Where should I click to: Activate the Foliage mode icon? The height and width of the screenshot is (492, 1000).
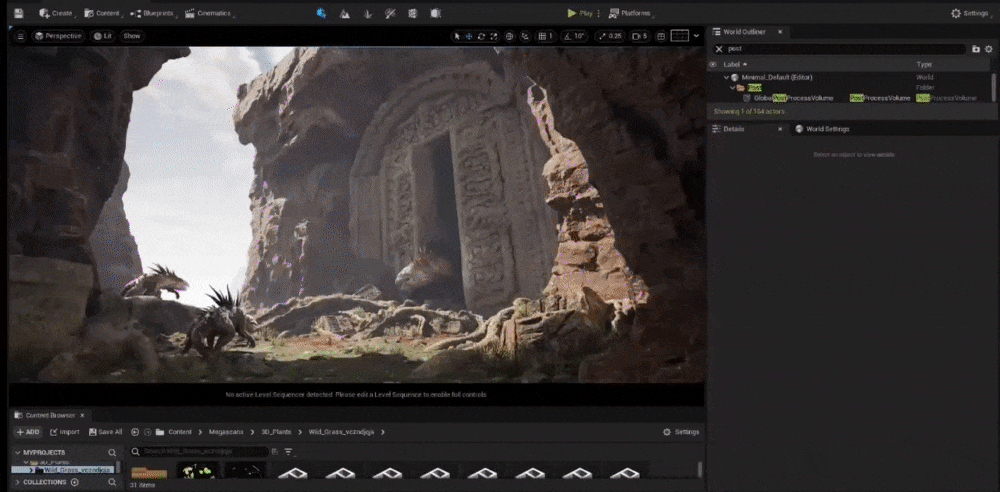click(368, 14)
